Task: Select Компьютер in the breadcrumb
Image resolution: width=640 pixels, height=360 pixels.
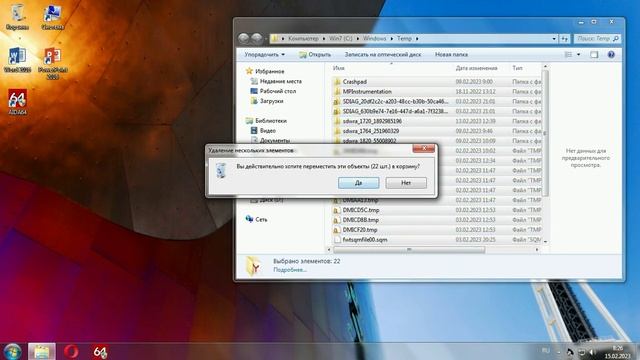Action: click(303, 38)
